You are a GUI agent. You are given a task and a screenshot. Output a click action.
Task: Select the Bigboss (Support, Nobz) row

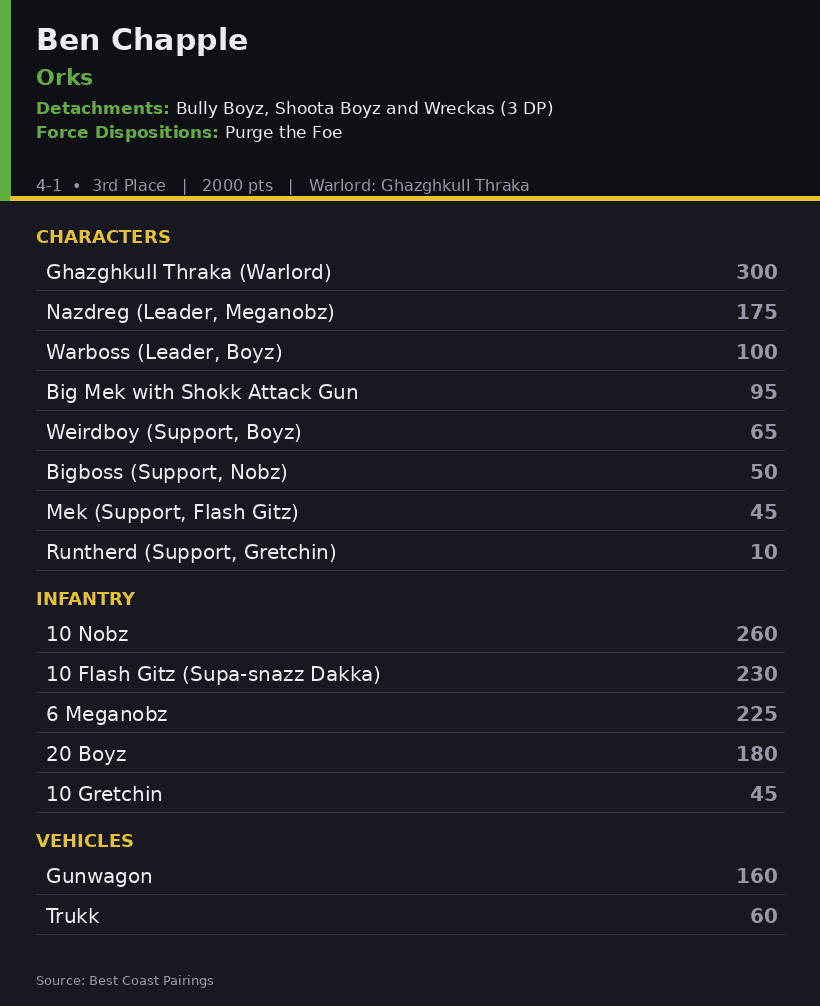411,472
